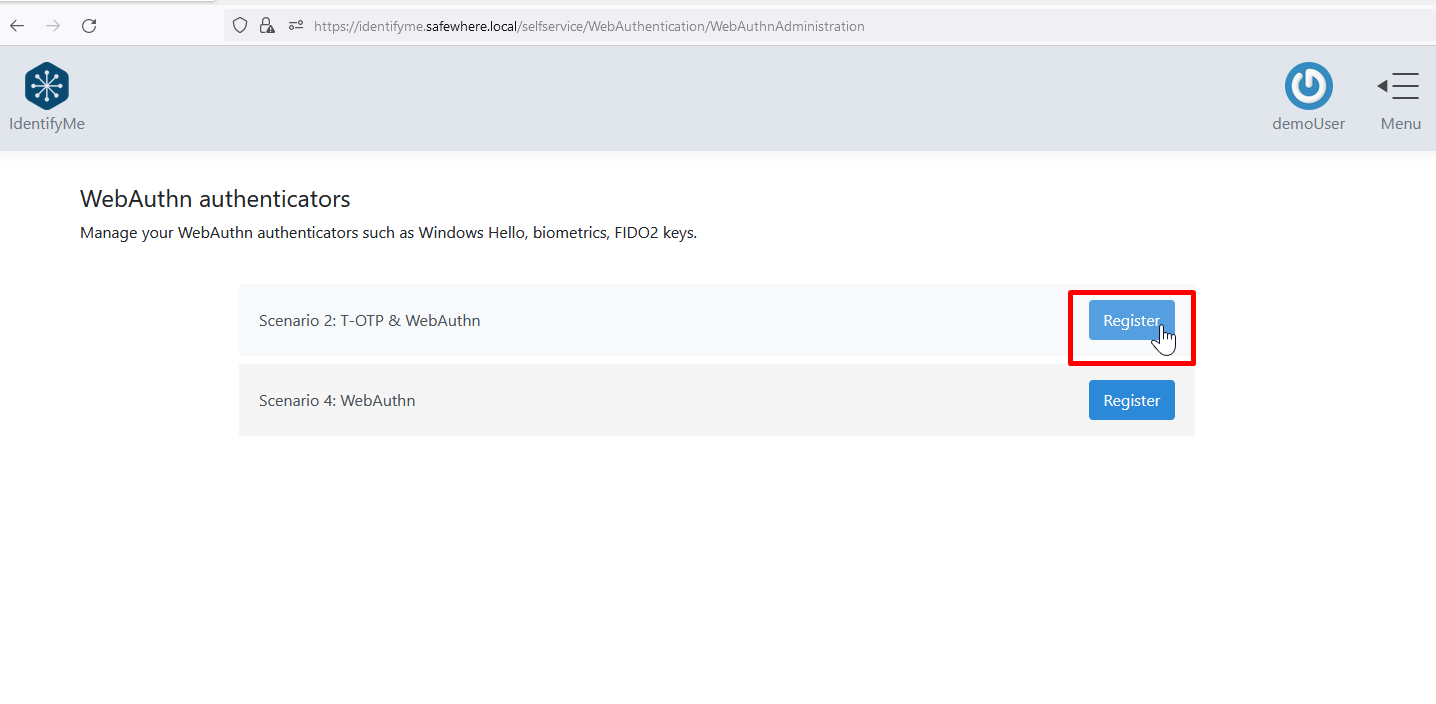Click the IdentifyMe hexagon logo
This screenshot has height=704, width=1436.
tap(47, 86)
